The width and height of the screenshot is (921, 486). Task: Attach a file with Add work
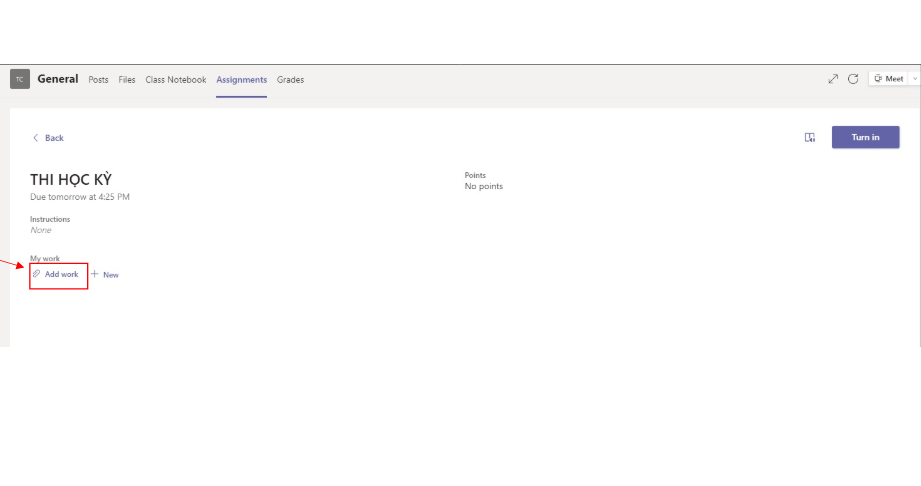pyautogui.click(x=56, y=274)
